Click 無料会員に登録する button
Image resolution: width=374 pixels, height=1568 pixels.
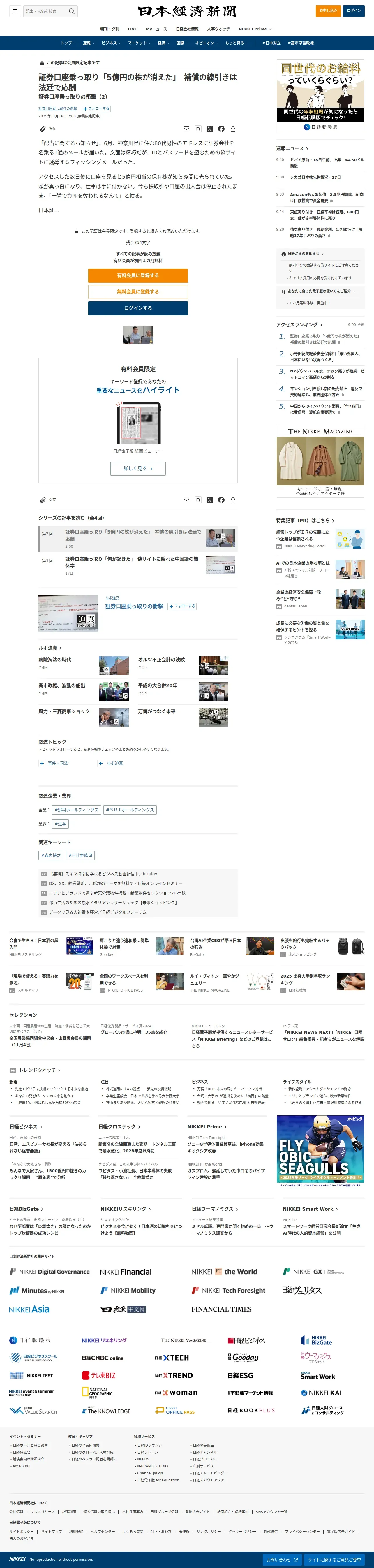click(138, 291)
